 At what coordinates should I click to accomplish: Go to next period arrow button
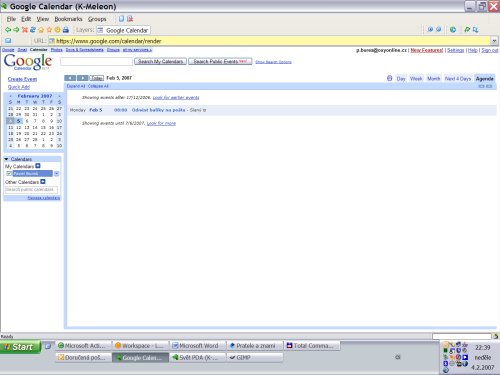pos(82,78)
